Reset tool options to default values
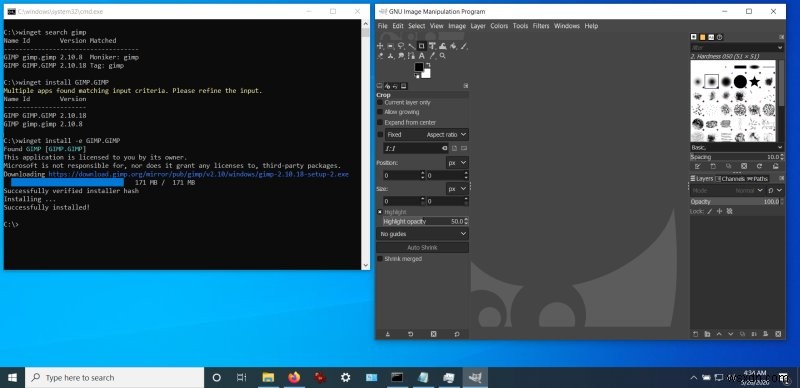 [x=457, y=334]
